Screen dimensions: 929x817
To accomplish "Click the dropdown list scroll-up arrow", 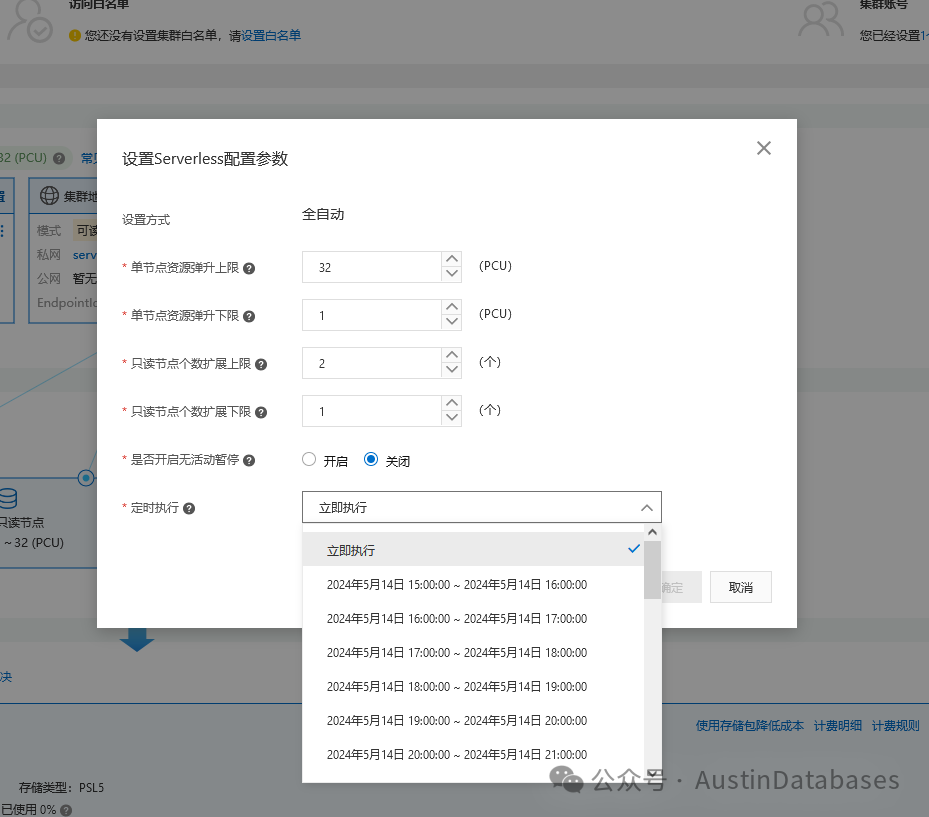I will point(652,532).
